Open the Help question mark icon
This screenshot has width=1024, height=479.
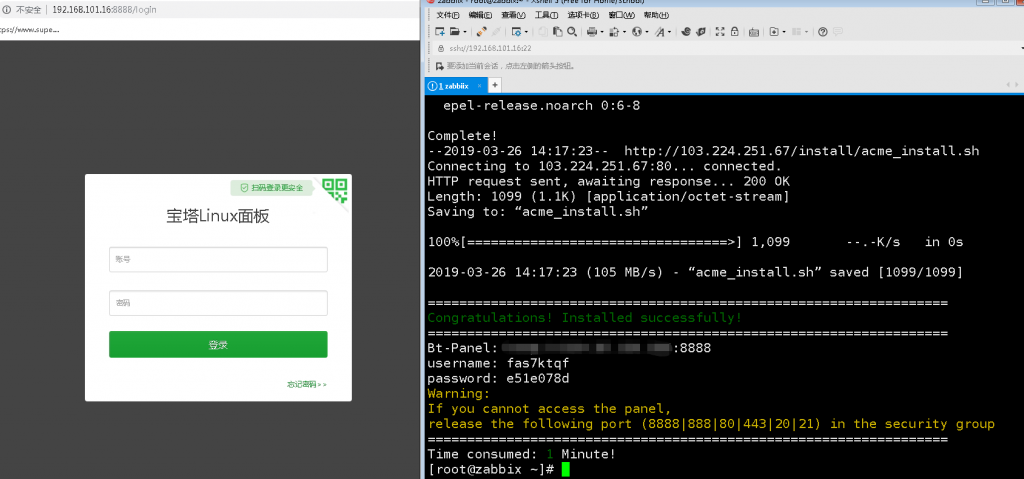822,31
